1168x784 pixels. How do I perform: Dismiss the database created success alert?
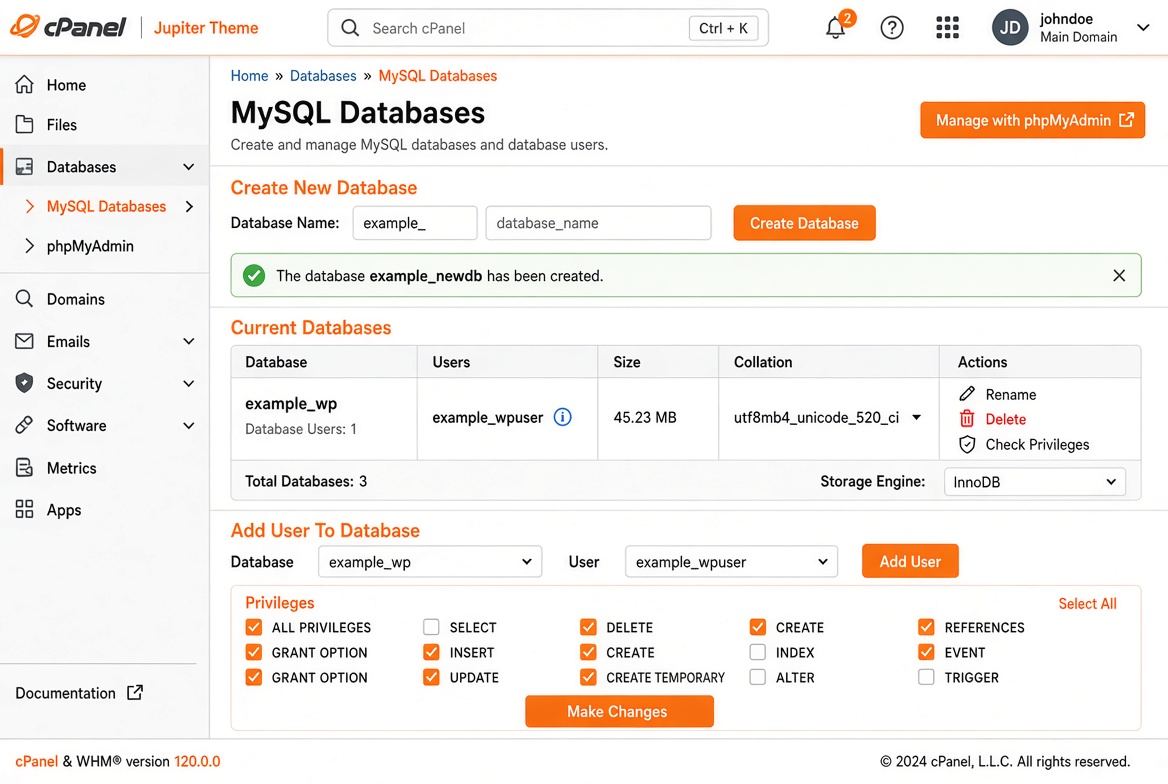click(1119, 276)
